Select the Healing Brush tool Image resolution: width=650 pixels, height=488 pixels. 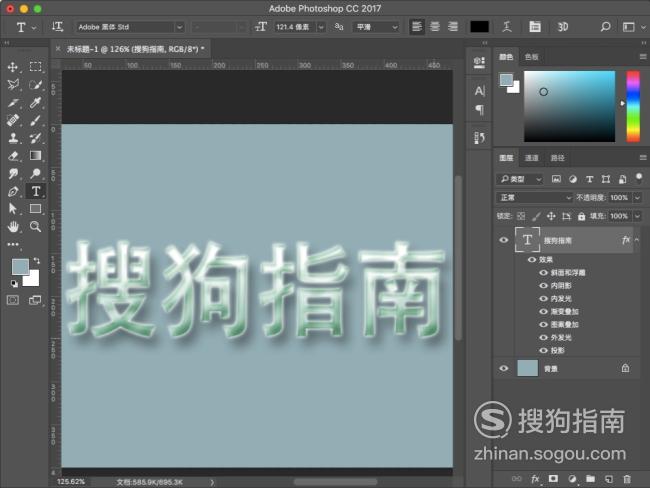13,120
